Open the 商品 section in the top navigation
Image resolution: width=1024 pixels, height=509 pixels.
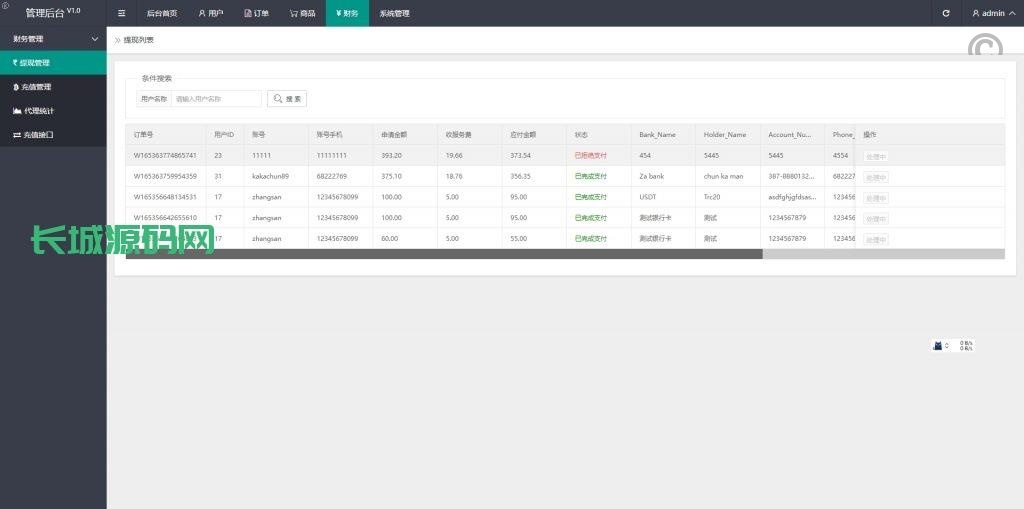point(302,13)
